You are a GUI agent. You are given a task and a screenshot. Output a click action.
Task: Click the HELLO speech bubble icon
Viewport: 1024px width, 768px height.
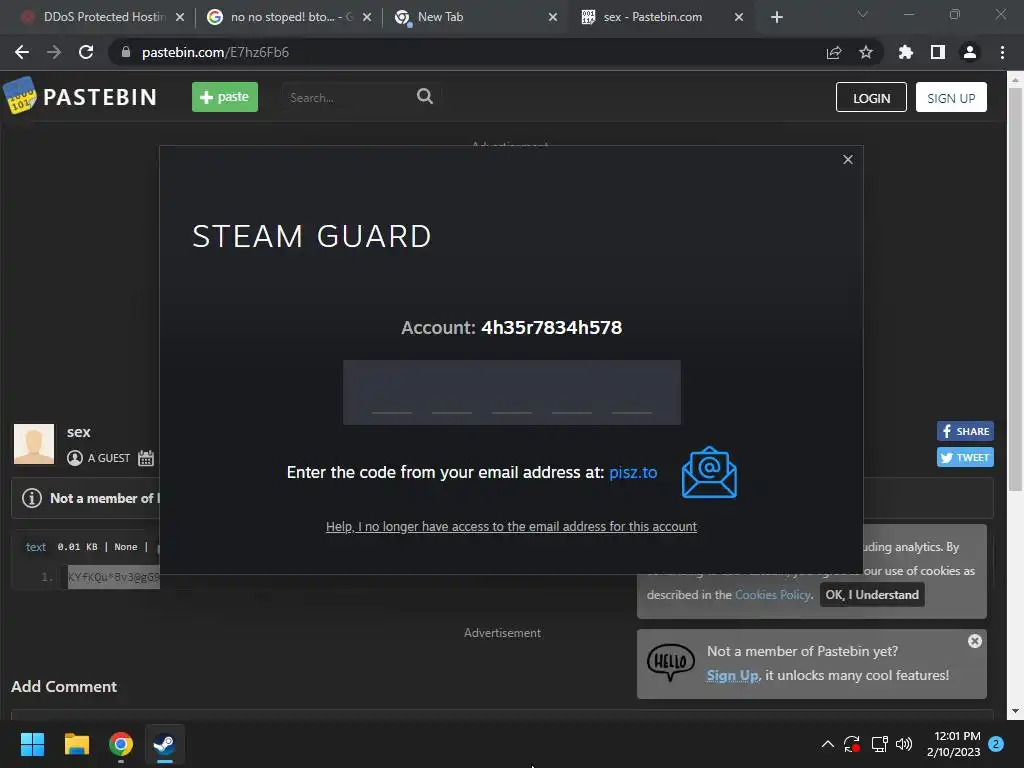coord(671,662)
